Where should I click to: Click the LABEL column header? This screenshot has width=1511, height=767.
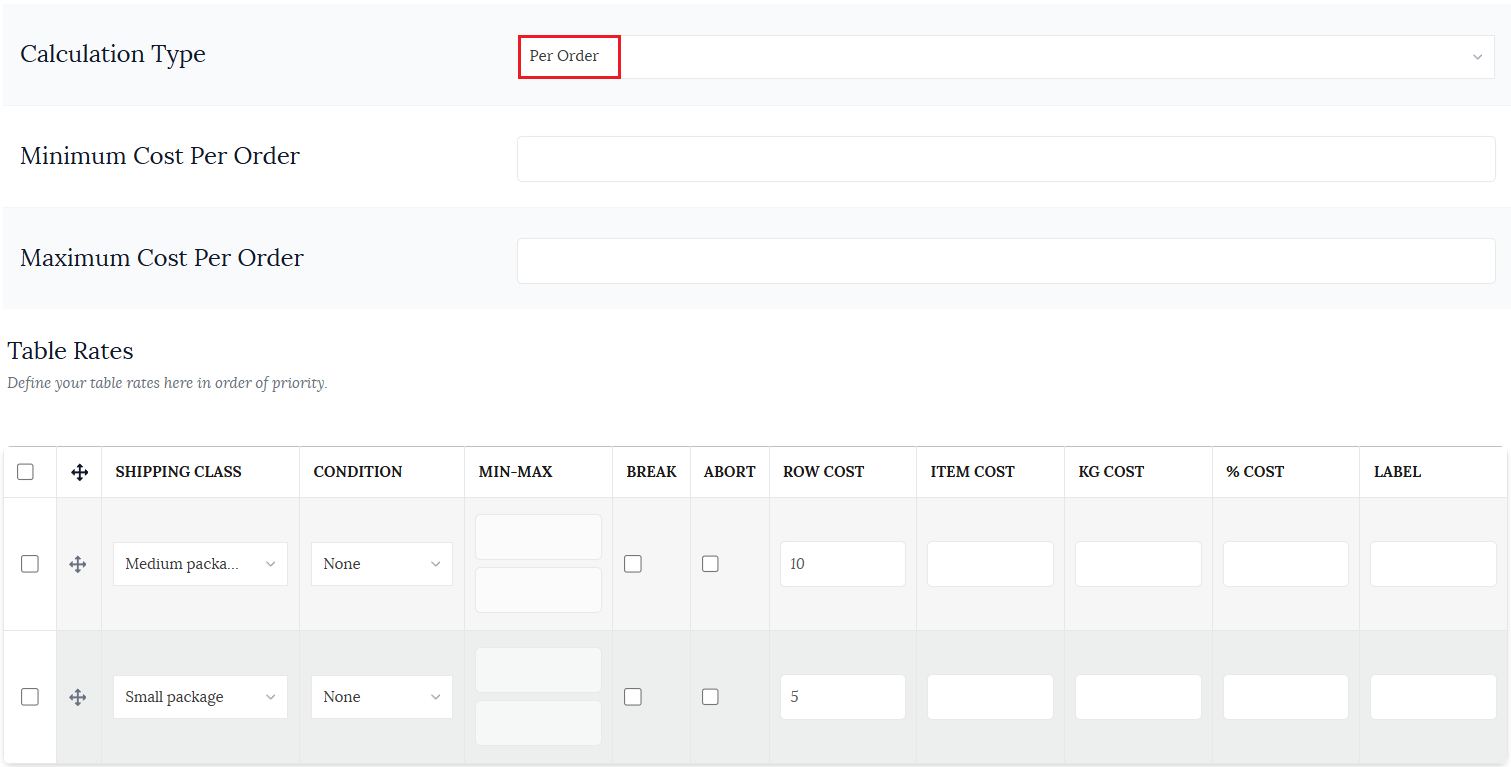pyautogui.click(x=1397, y=472)
